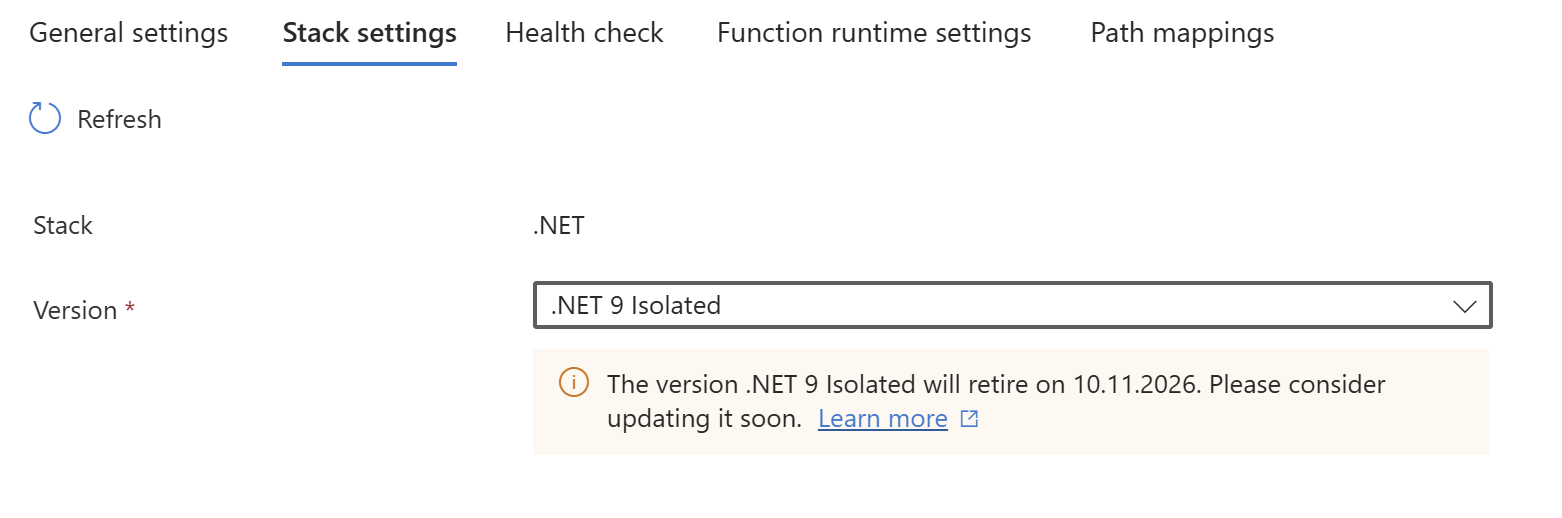Go to Function runtime settings tab

(874, 33)
